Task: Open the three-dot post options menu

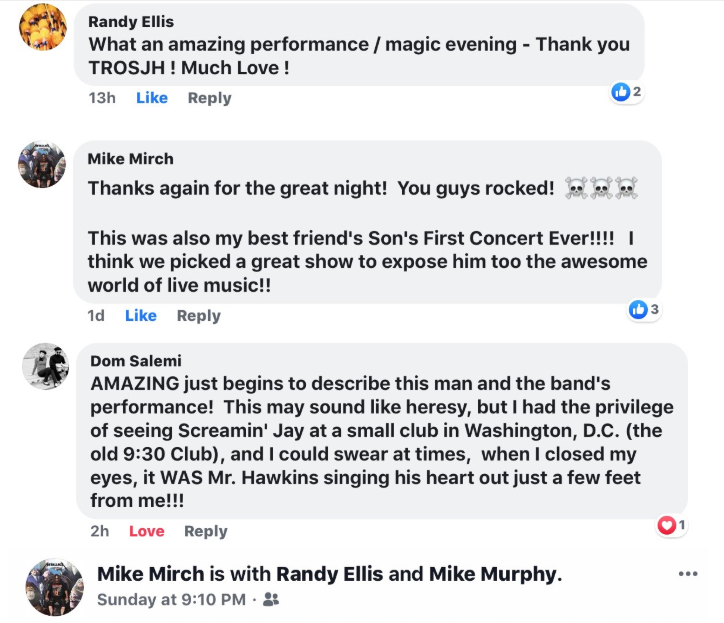Action: pos(687,574)
